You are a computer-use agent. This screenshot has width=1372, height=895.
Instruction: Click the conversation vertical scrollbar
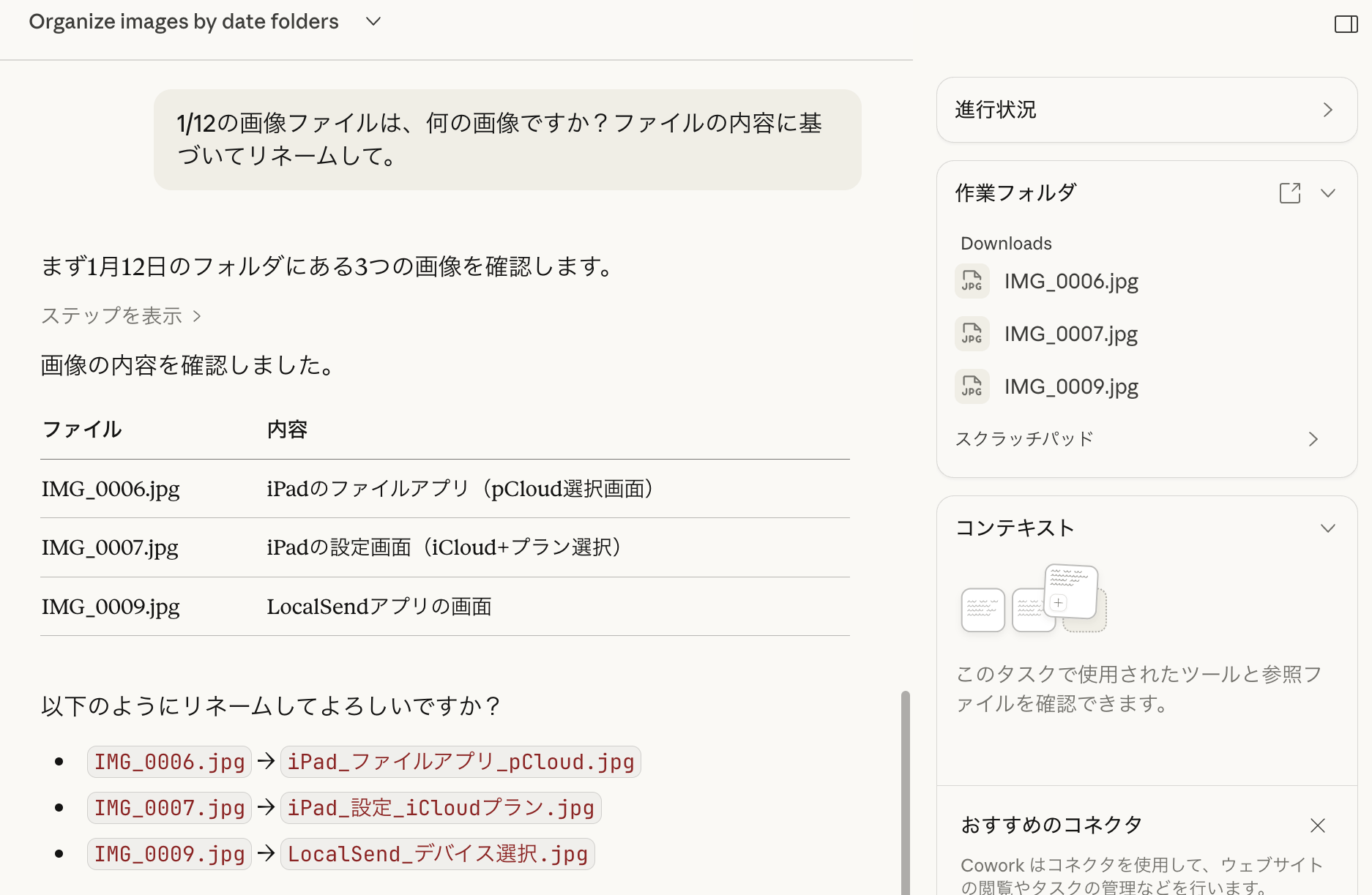point(905,790)
